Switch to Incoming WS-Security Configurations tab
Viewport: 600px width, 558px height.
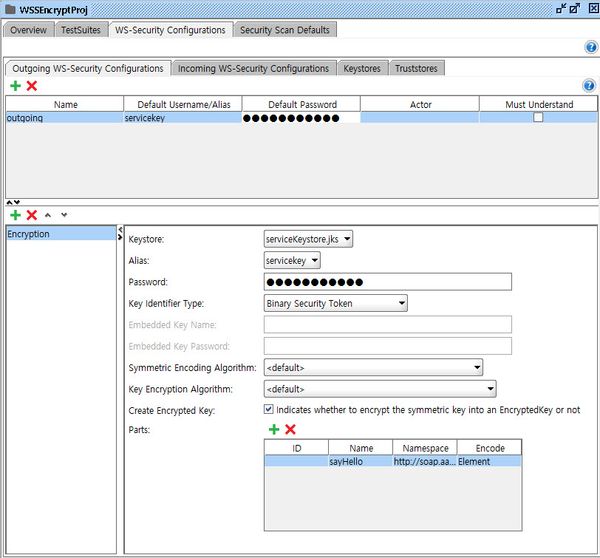coord(253,68)
